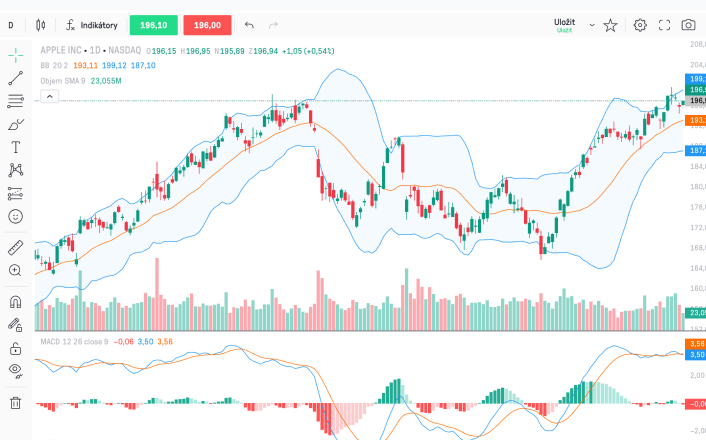This screenshot has height=440, width=706.
Task: Expand the save layout dropdown arrow
Action: tap(592, 25)
